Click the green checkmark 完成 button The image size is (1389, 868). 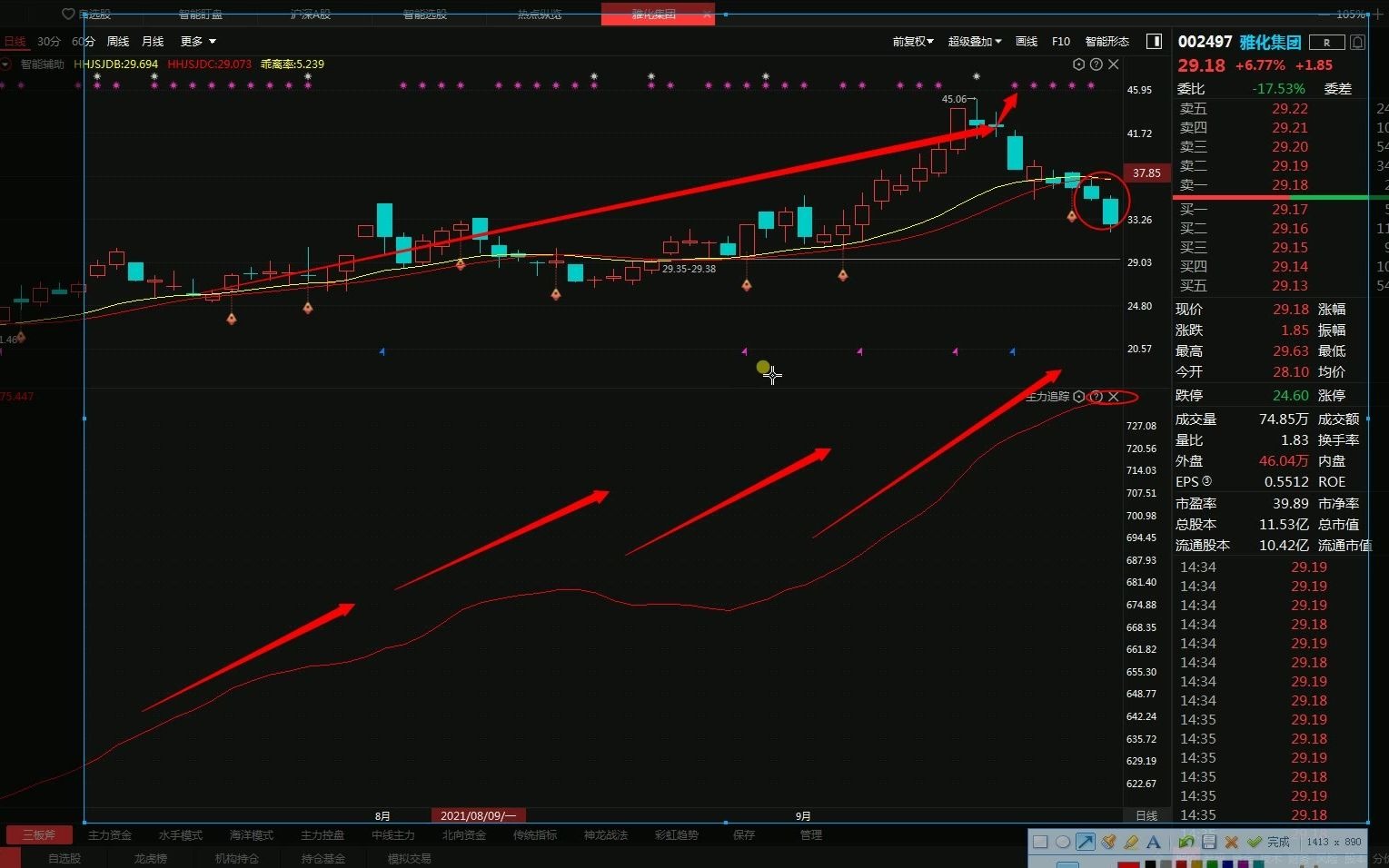(1268, 842)
